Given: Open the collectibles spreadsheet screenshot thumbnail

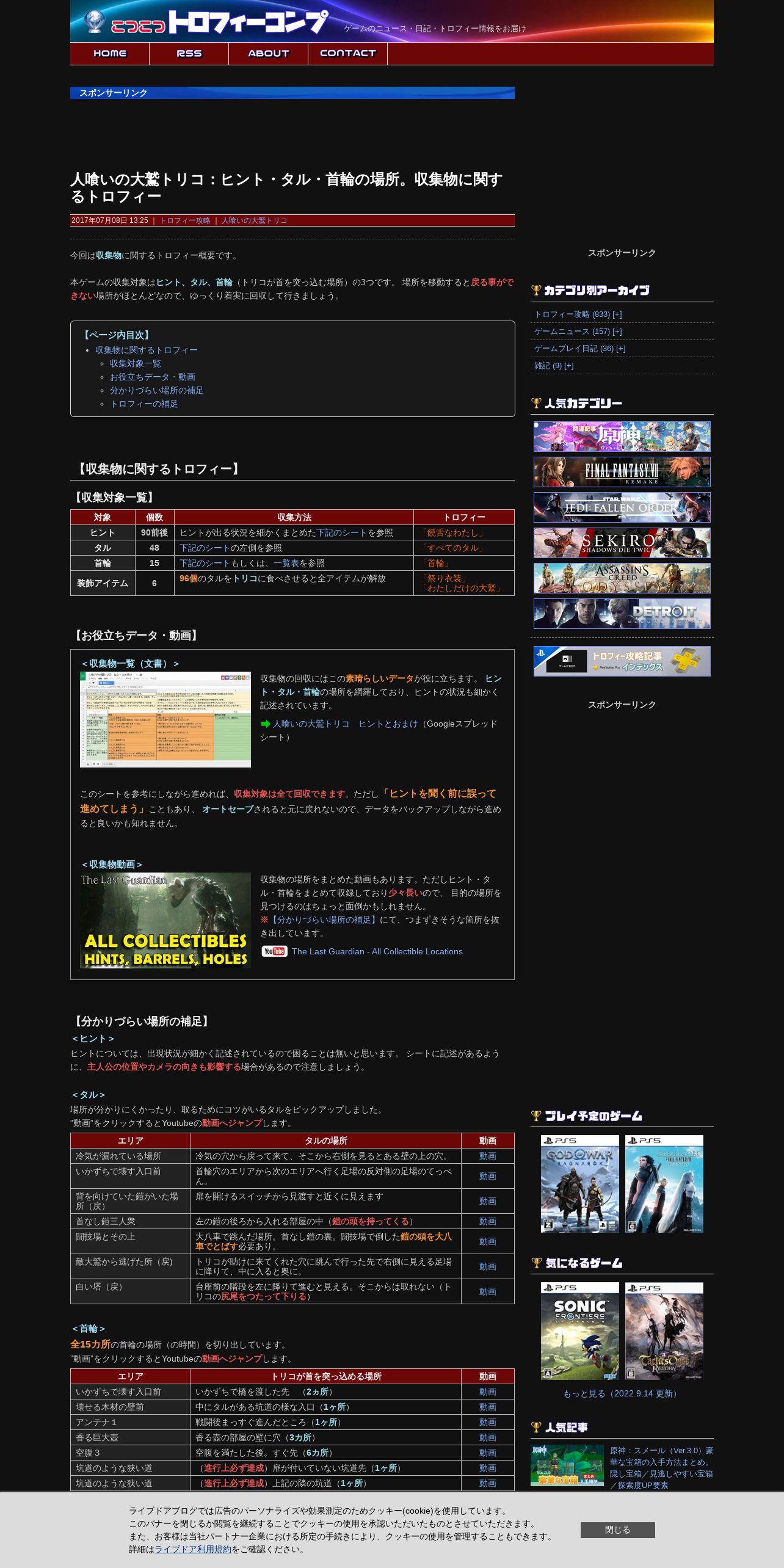Looking at the screenshot, I should tap(165, 719).
